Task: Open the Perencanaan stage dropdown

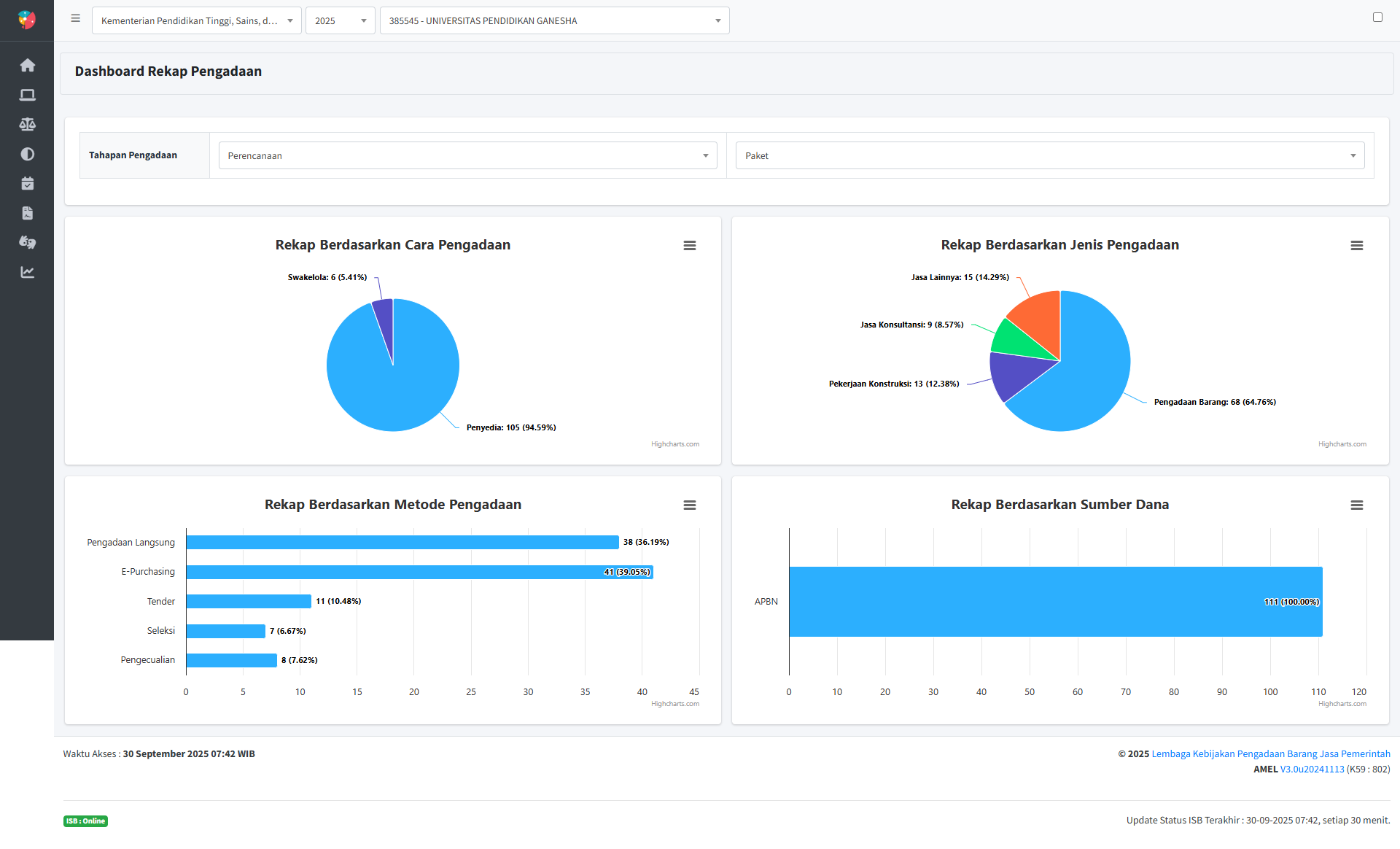Action: 467,155
